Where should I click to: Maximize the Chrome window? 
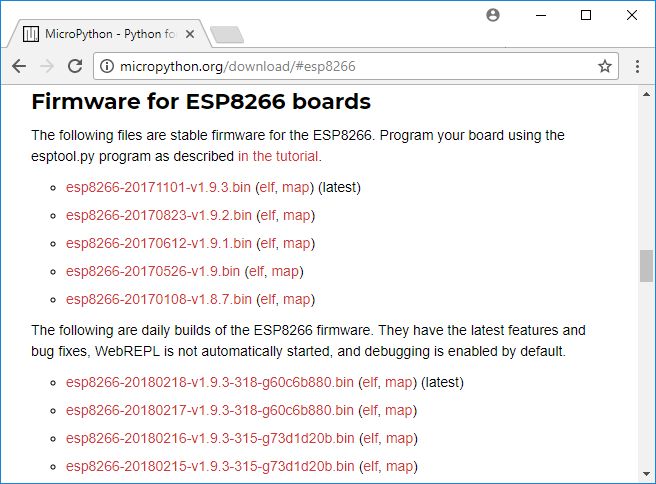586,15
